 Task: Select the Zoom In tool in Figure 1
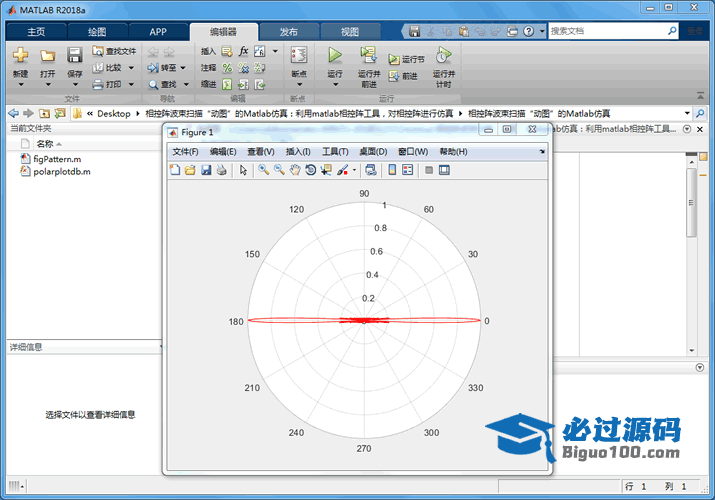click(264, 170)
